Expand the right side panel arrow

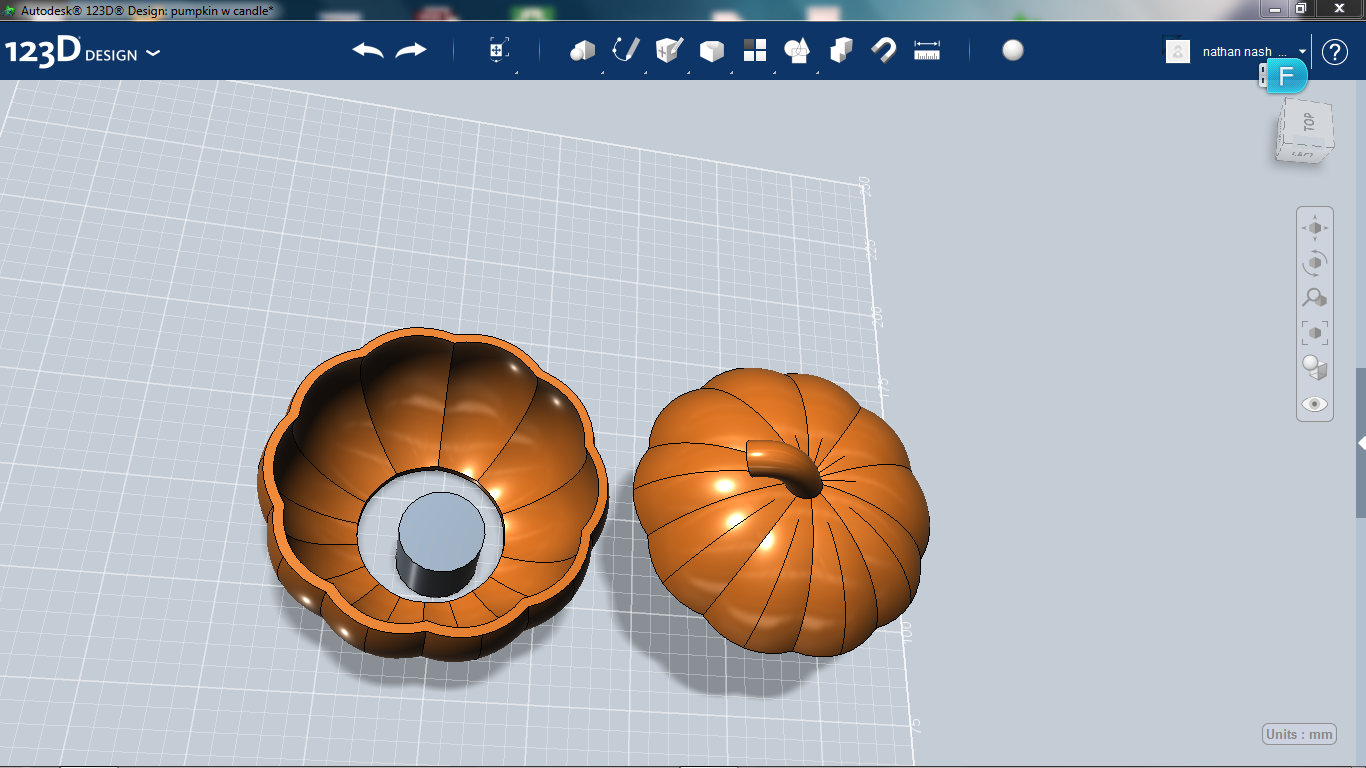pyautogui.click(x=1361, y=442)
